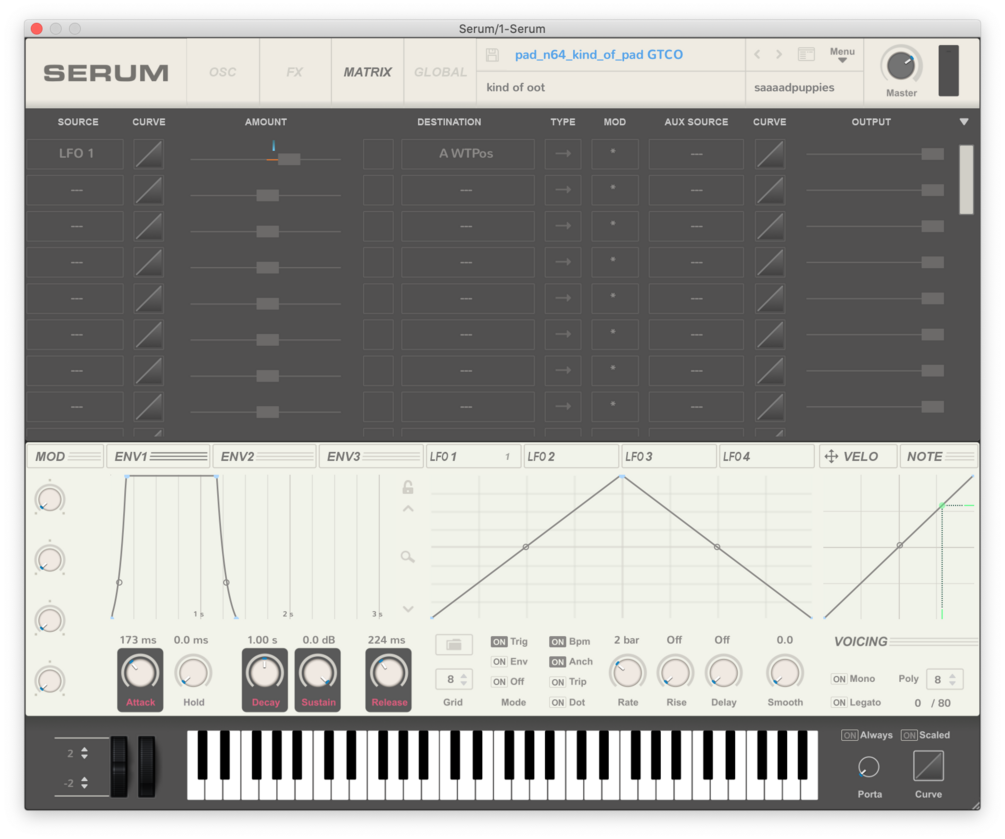Screen dimensions: 1005x839
Task: Open the matrix options triangle by OUTPUT
Action: click(x=964, y=122)
